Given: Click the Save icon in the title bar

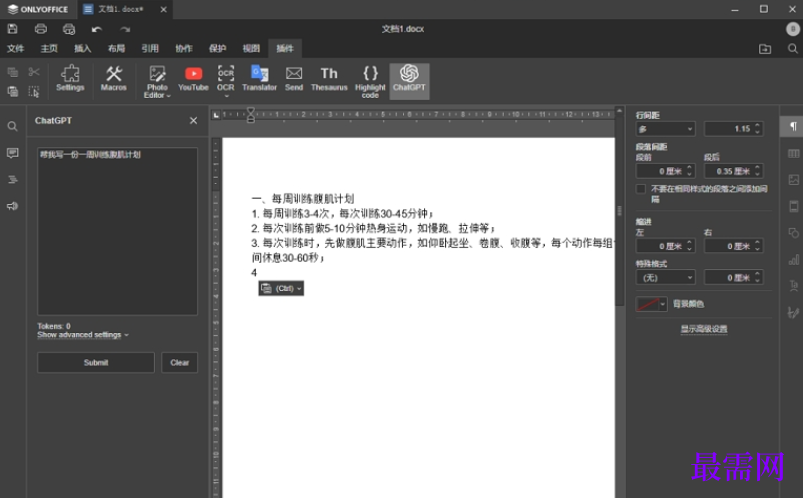Looking at the screenshot, I should pyautogui.click(x=13, y=29).
